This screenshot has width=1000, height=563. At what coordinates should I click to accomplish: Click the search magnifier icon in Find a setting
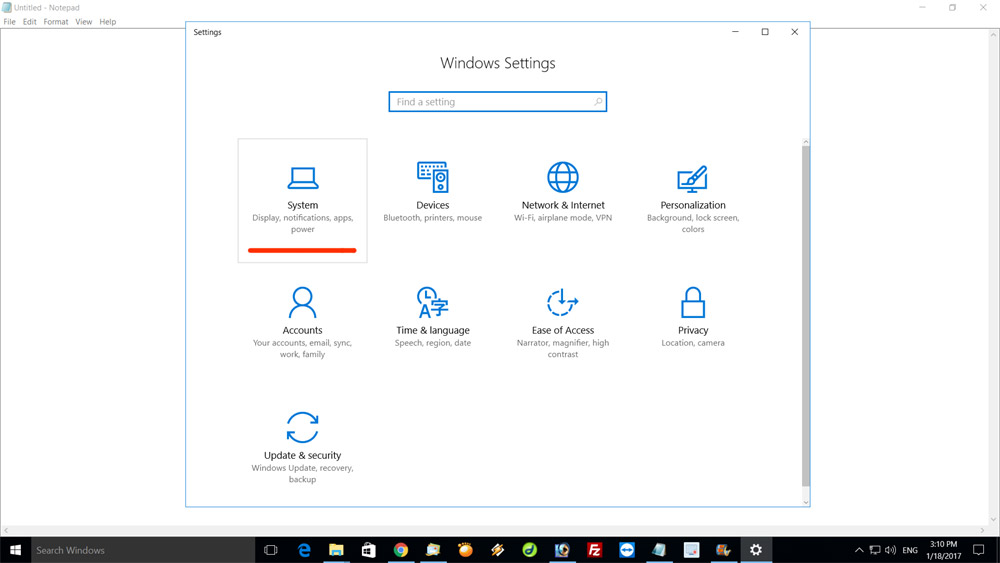(598, 102)
